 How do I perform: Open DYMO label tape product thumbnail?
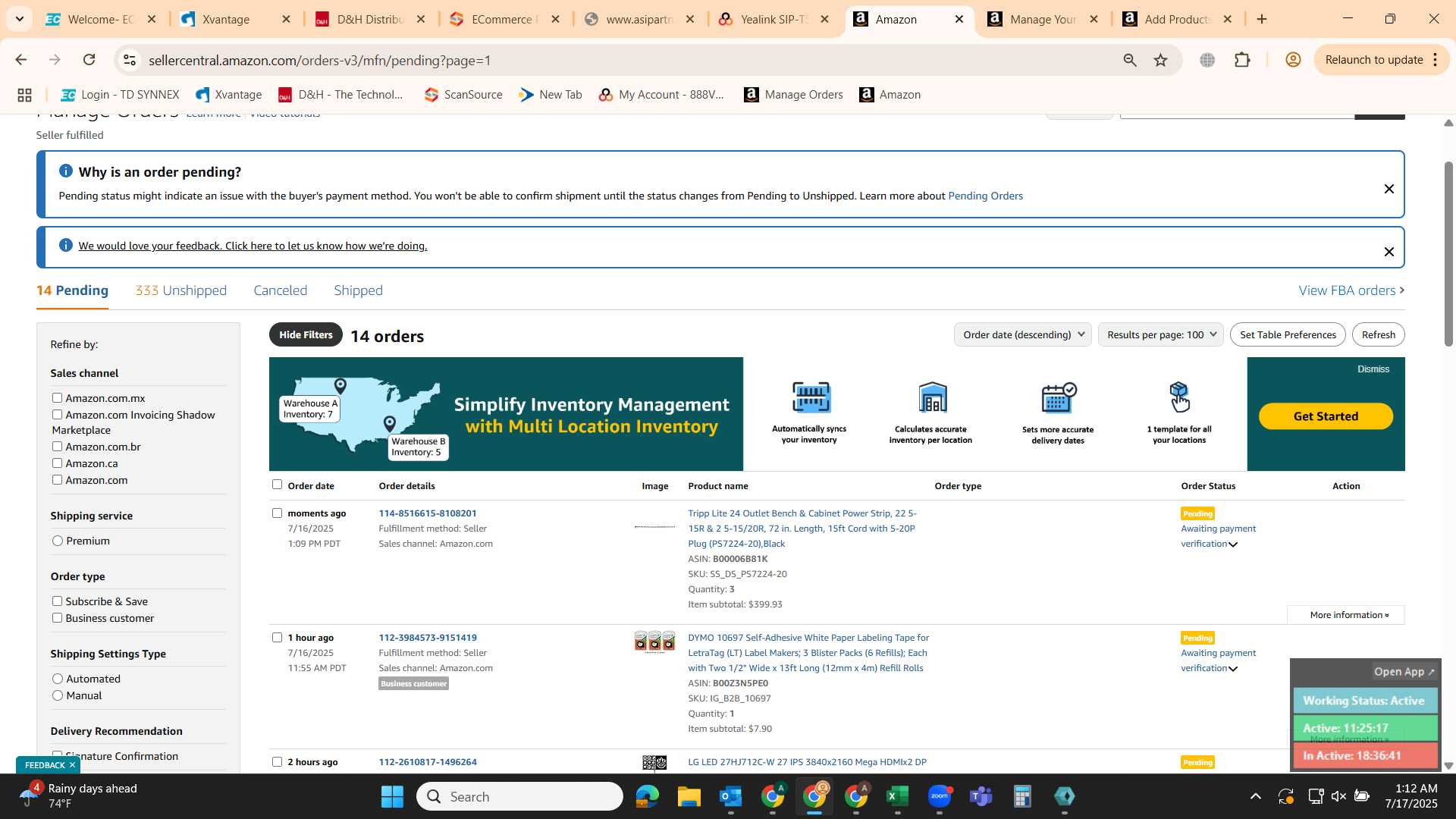pos(654,642)
